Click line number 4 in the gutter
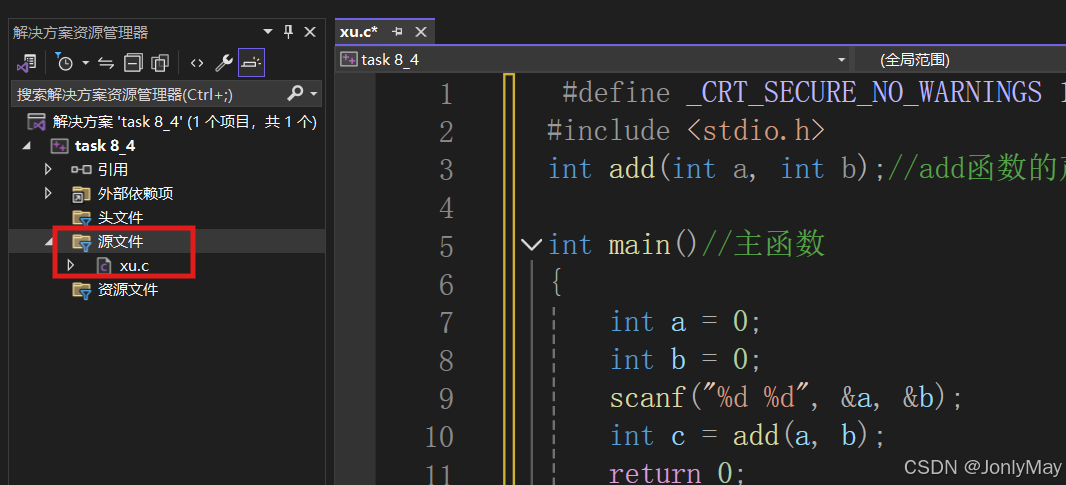Image resolution: width=1066 pixels, height=485 pixels. (x=446, y=207)
